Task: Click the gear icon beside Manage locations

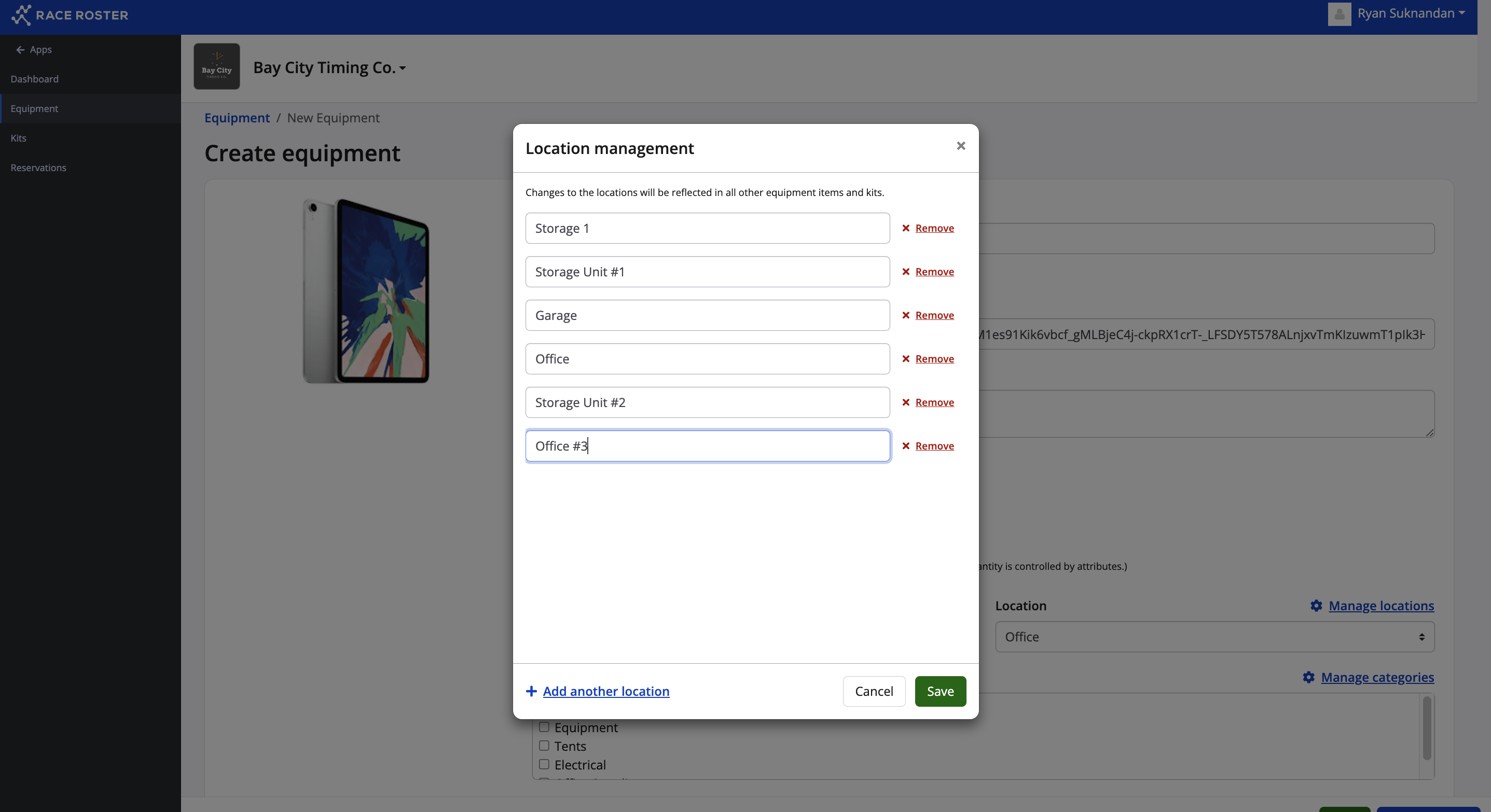Action: (x=1316, y=606)
